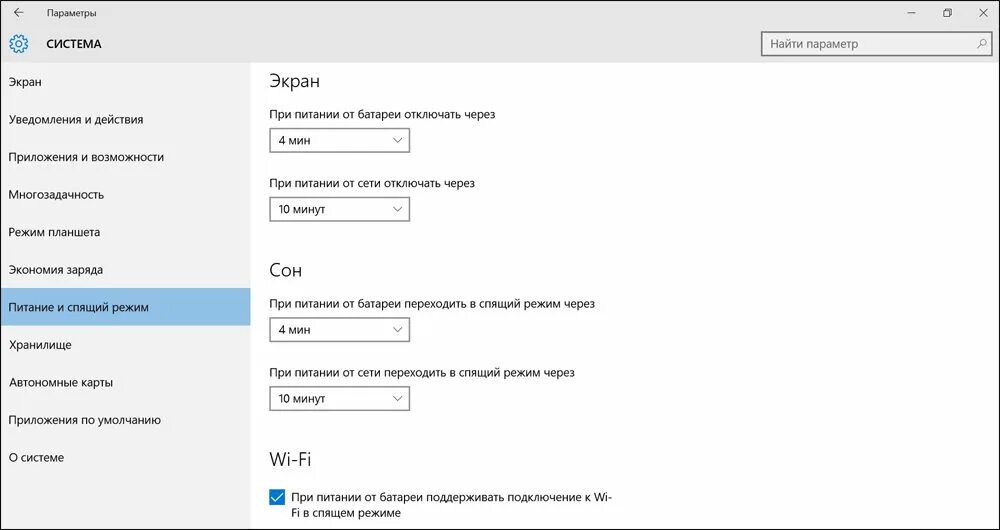Open the sleep on battery 4 мин dropdown
1000x530 pixels.
click(339, 330)
